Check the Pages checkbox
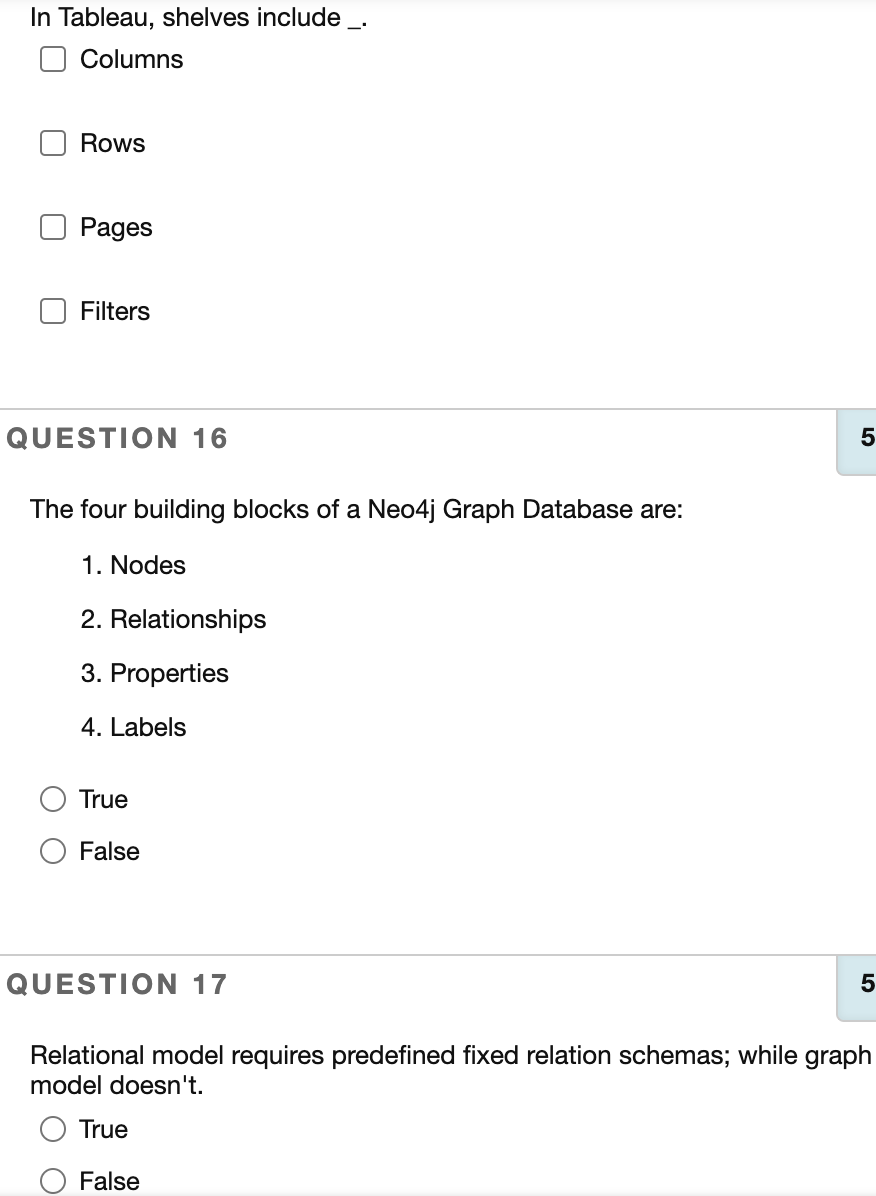 52,227
